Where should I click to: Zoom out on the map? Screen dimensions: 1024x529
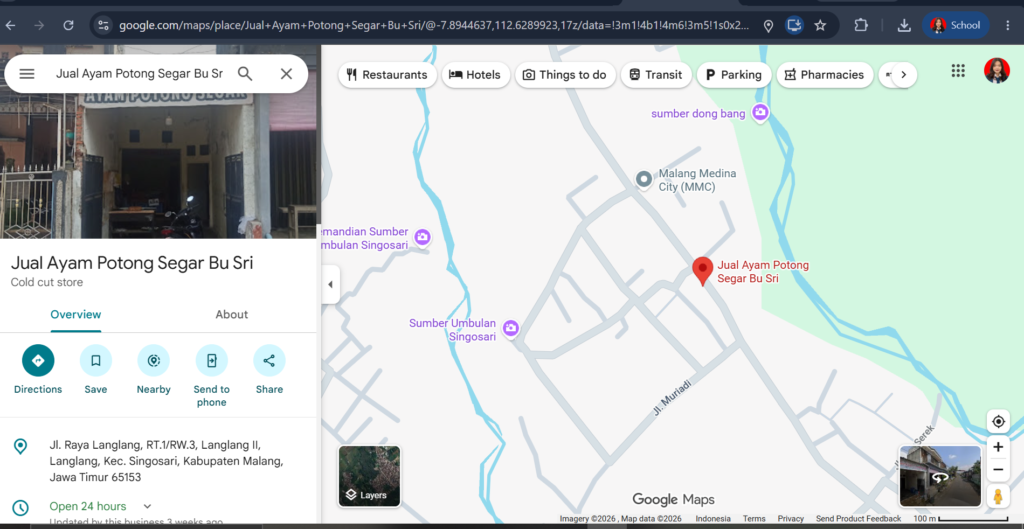(998, 470)
